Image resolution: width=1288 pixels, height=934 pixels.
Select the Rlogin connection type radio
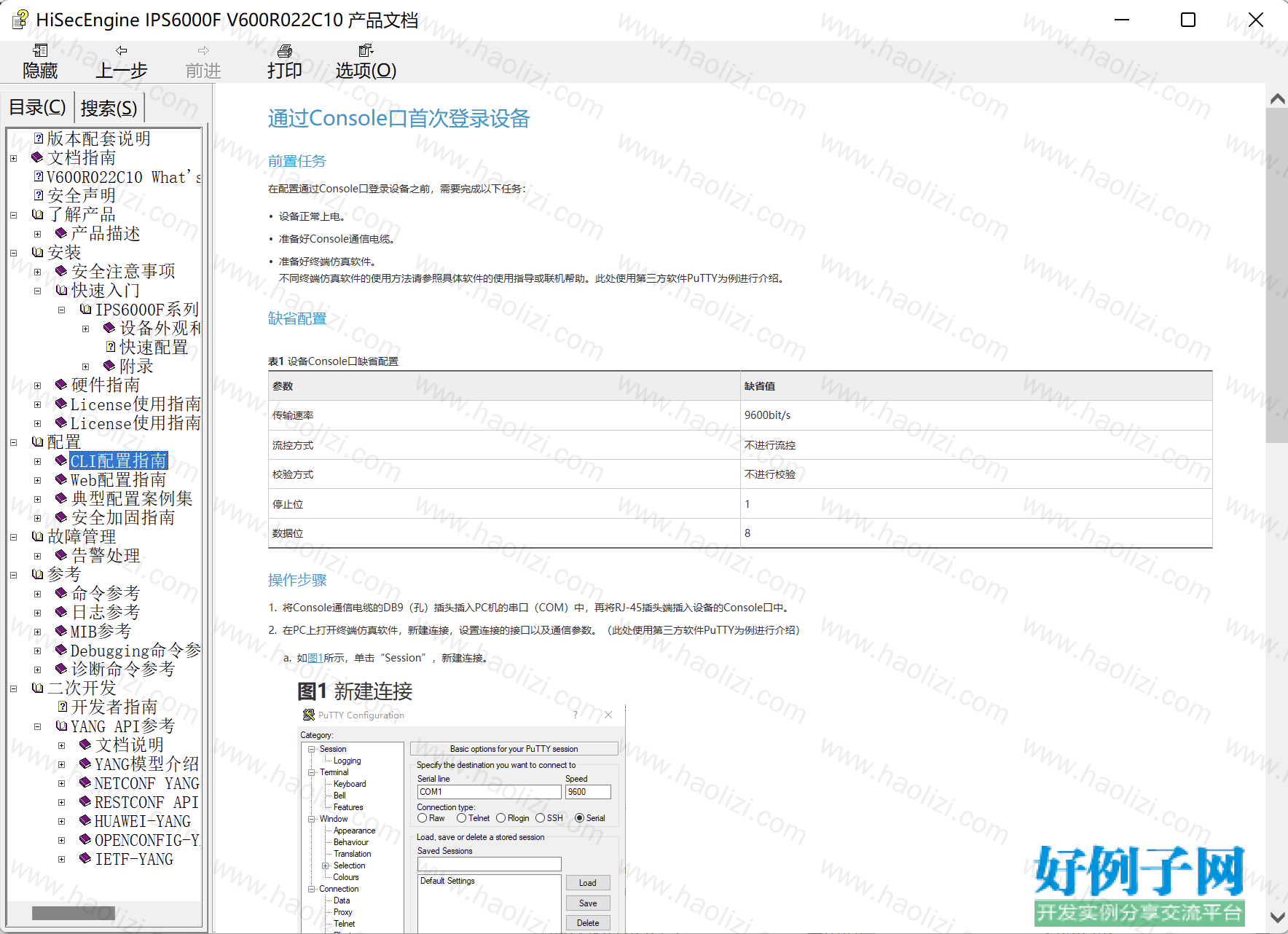[501, 818]
